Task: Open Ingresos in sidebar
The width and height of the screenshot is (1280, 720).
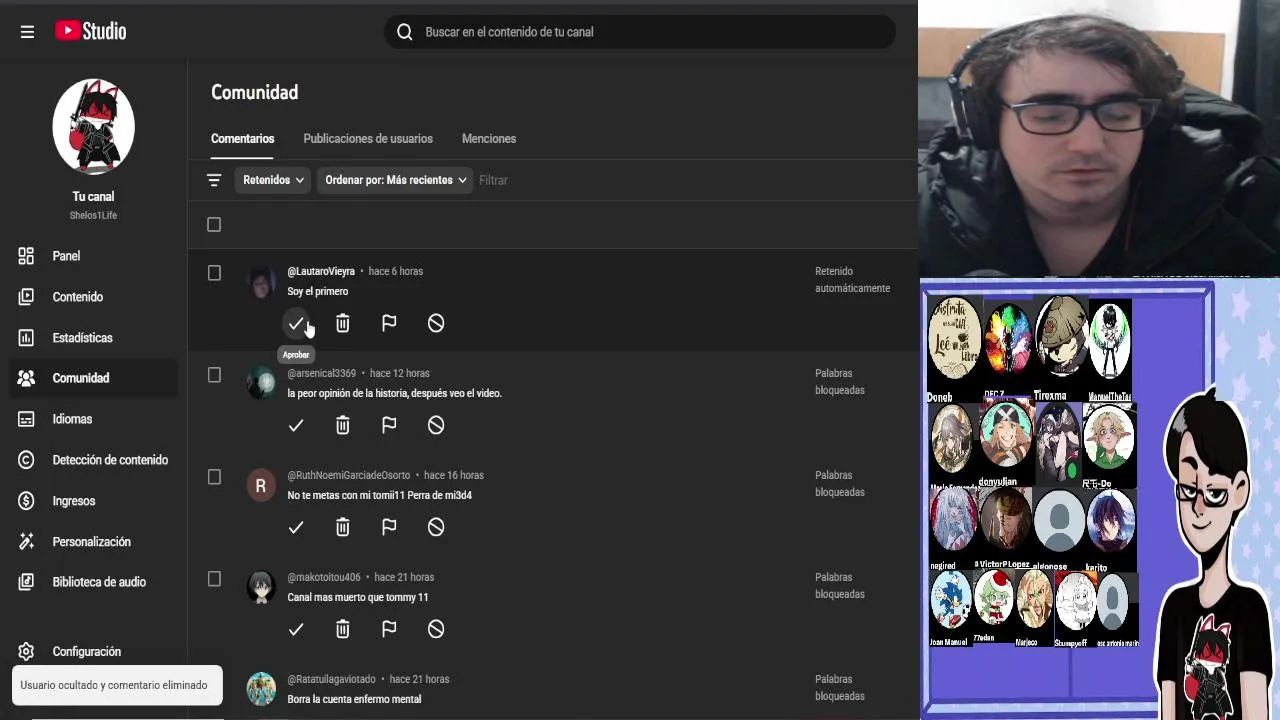Action: coord(93,501)
